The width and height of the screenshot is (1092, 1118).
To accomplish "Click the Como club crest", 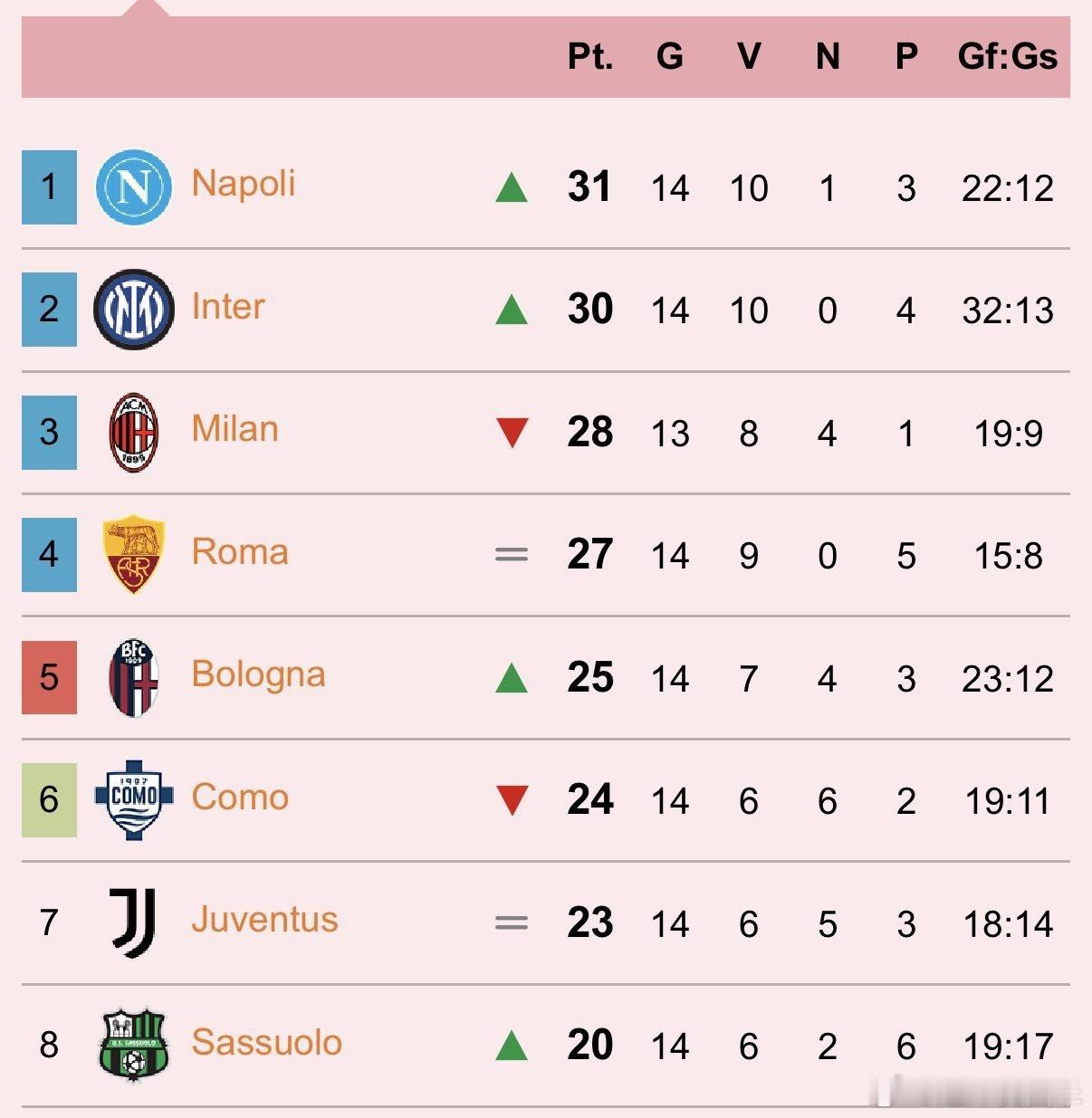I will point(133,799).
